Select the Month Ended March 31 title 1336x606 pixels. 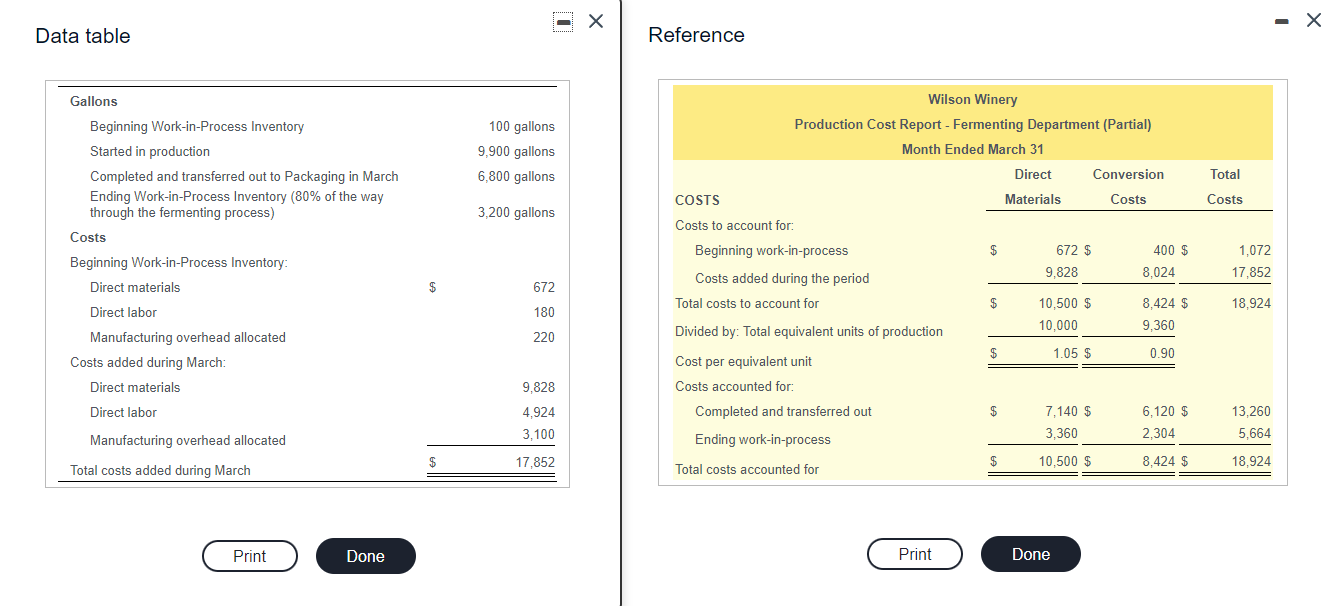[x=972, y=147]
